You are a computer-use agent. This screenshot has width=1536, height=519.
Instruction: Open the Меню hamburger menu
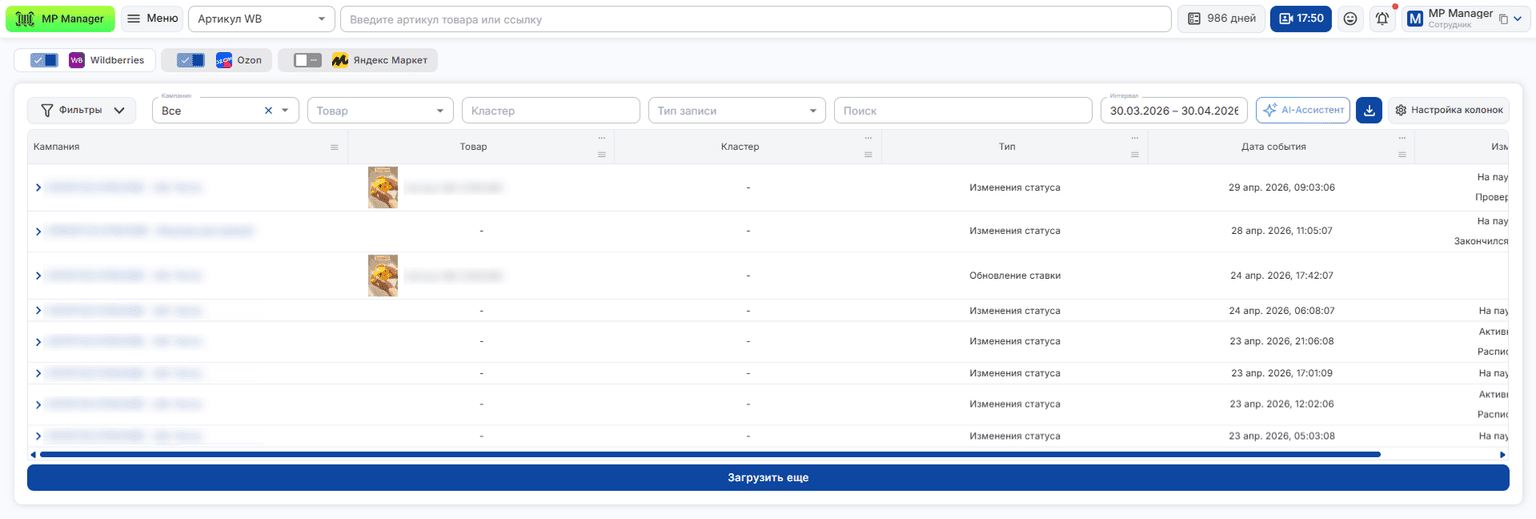pyautogui.click(x=152, y=18)
